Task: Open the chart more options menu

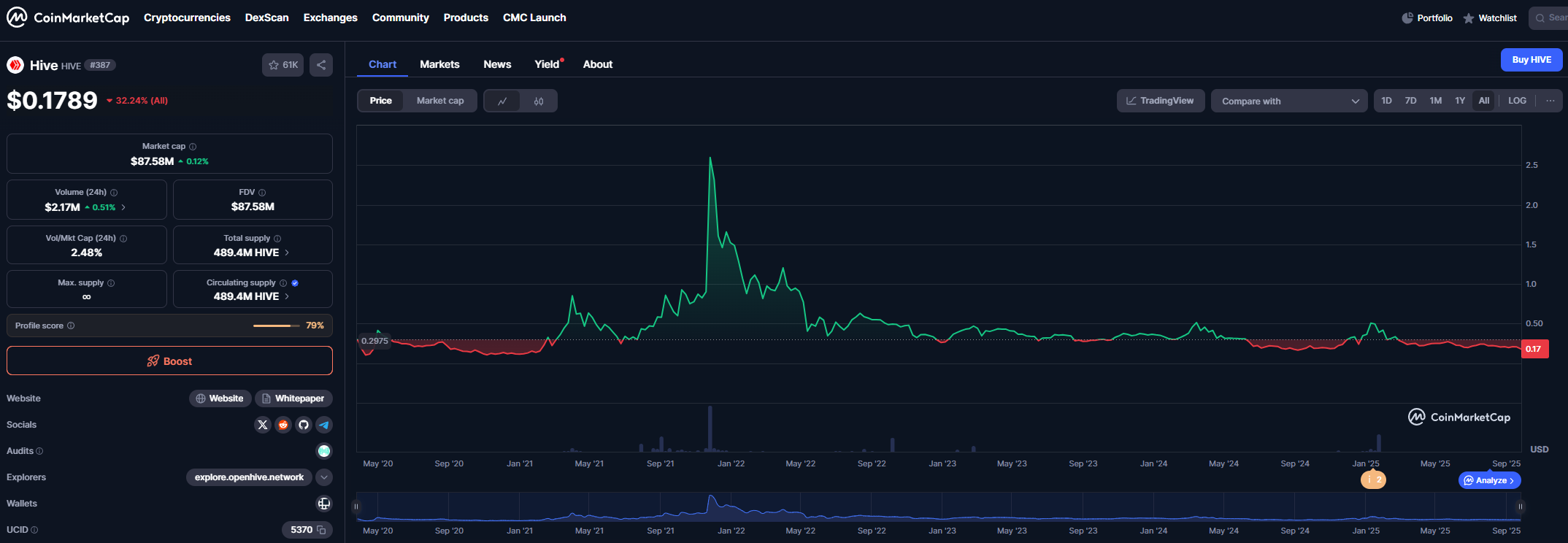Action: coord(1550,101)
